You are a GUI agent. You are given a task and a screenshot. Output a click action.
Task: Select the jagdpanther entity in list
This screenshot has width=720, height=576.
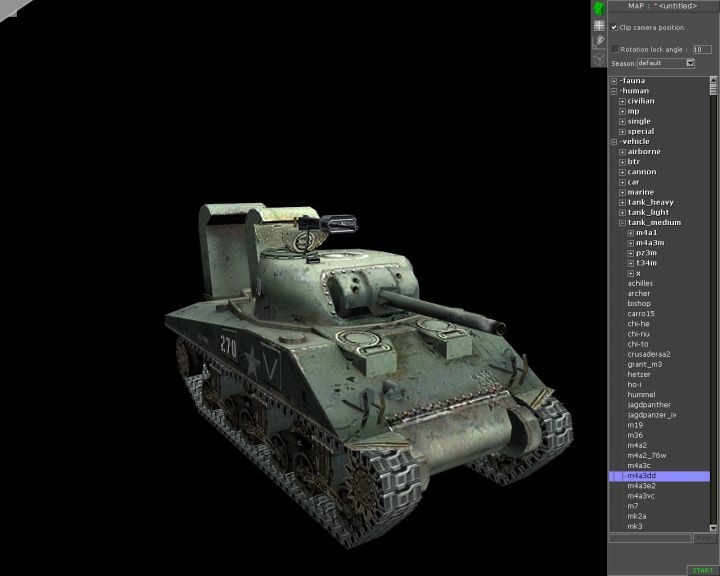(x=647, y=405)
